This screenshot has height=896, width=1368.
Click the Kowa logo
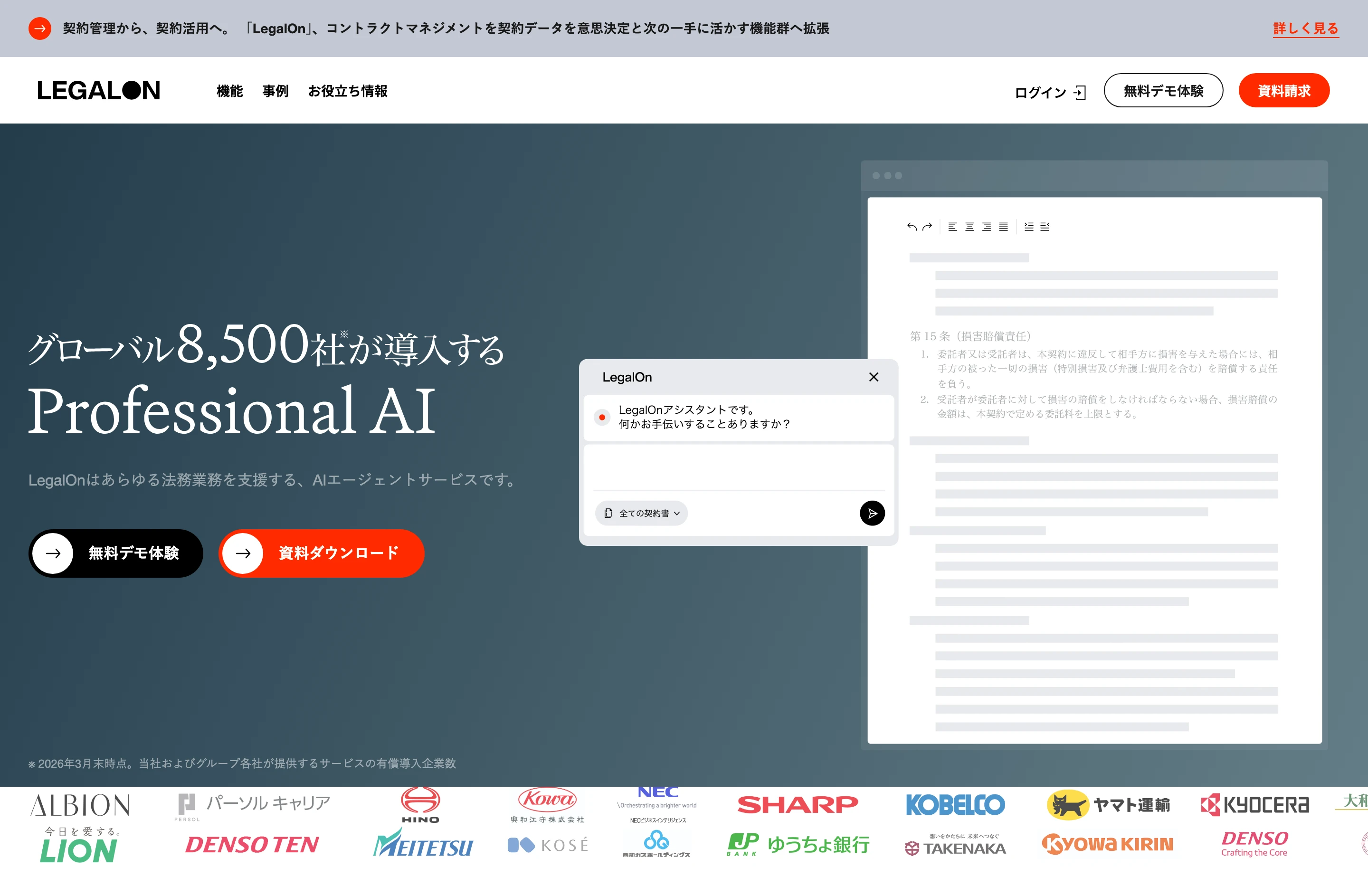click(547, 805)
